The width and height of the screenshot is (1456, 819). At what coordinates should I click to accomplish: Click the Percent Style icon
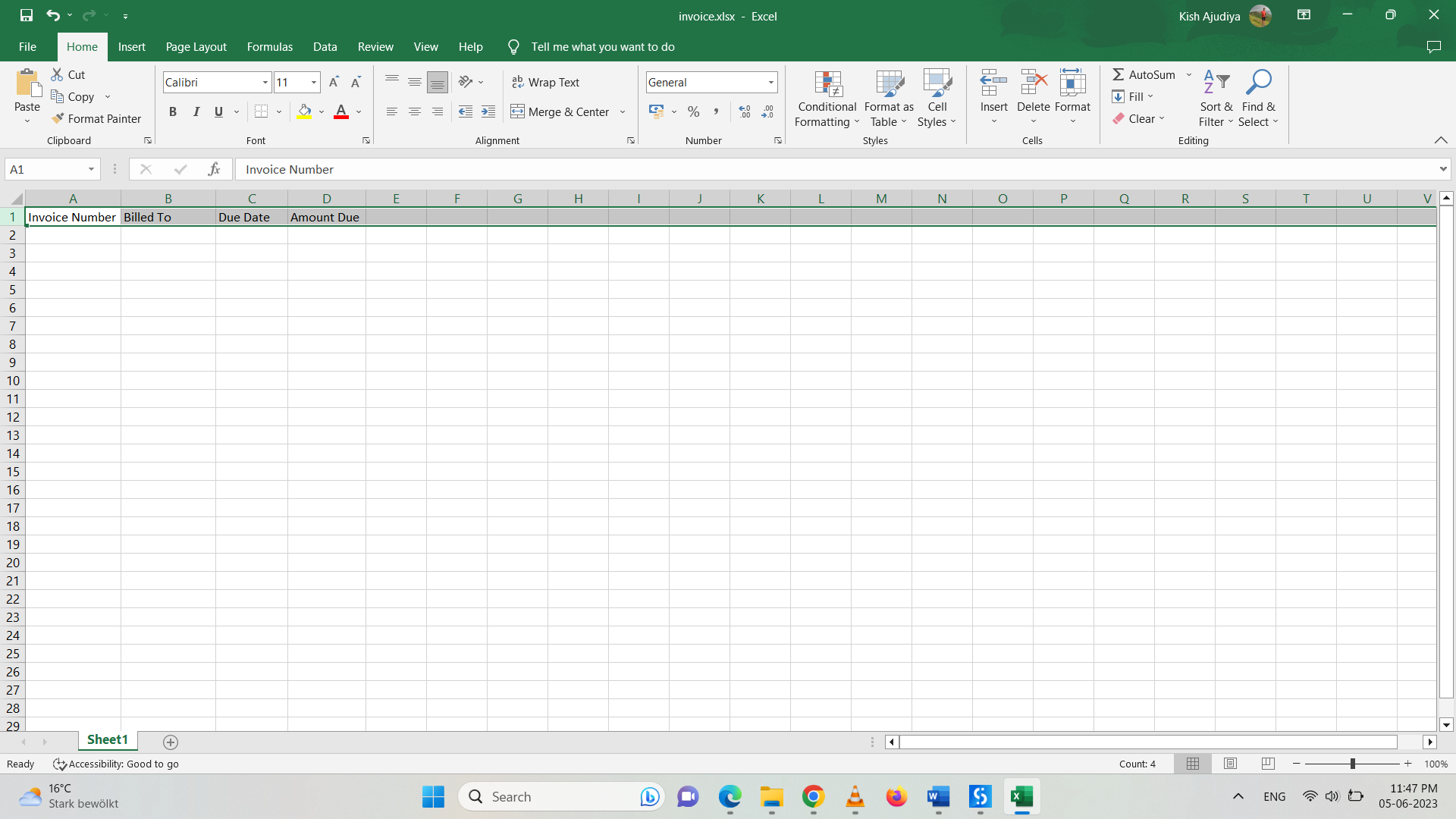coord(693,111)
